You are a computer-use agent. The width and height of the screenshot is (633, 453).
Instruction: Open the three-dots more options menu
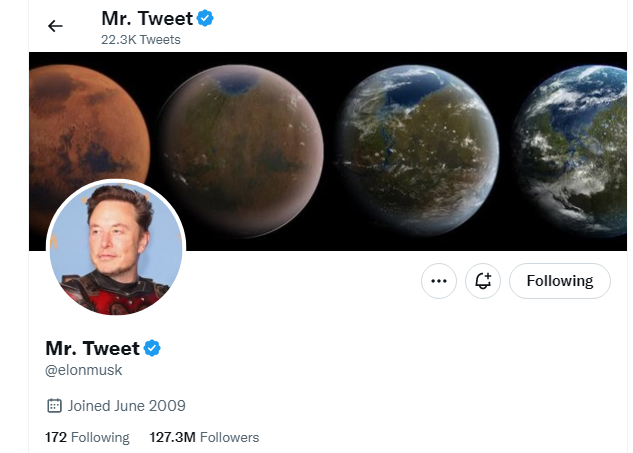(439, 281)
